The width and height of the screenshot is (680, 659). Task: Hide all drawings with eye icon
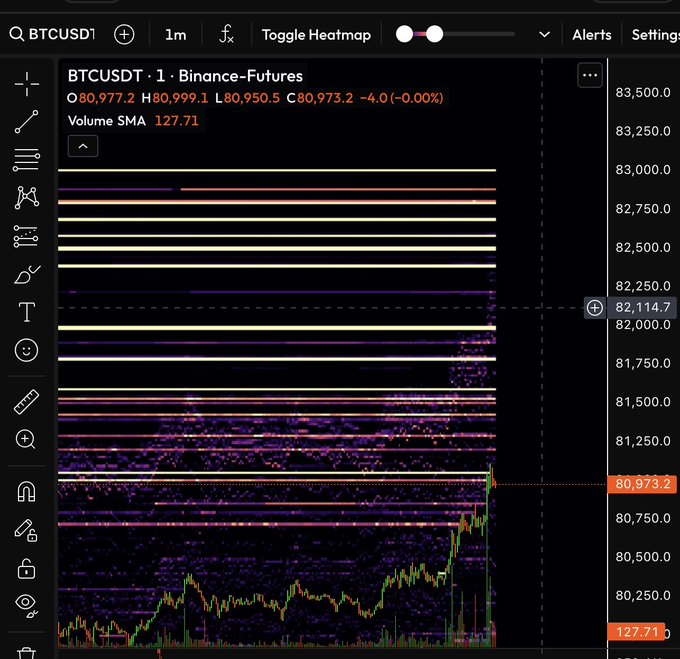[26, 605]
